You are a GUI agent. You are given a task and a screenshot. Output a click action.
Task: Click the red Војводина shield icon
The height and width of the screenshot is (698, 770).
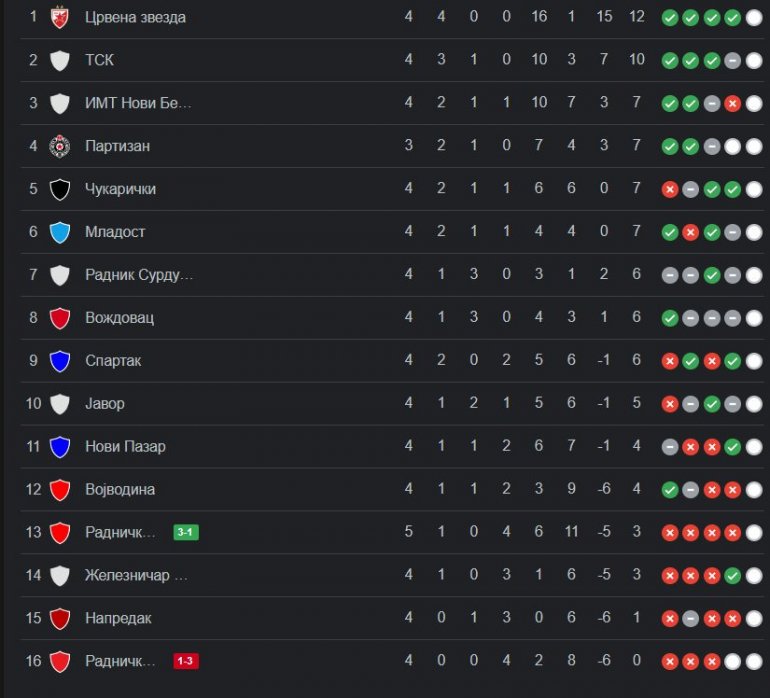tap(59, 489)
